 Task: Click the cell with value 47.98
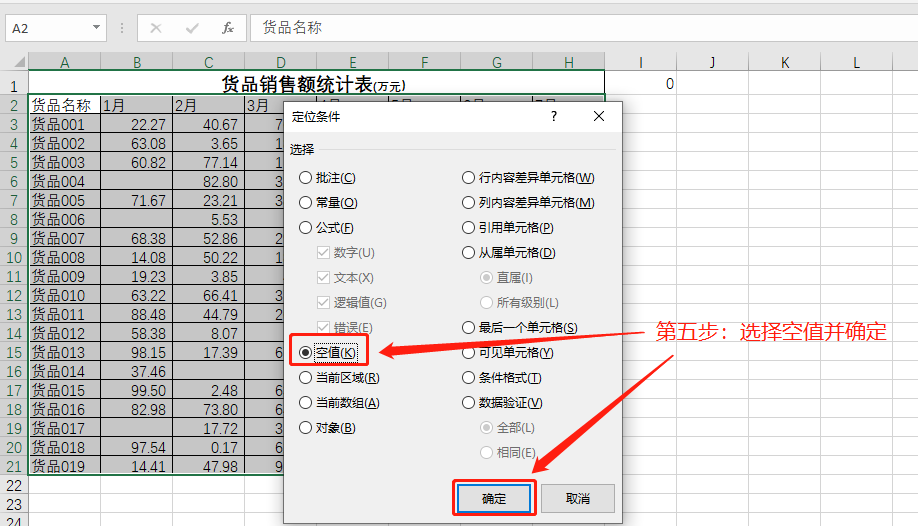[x=208, y=466]
